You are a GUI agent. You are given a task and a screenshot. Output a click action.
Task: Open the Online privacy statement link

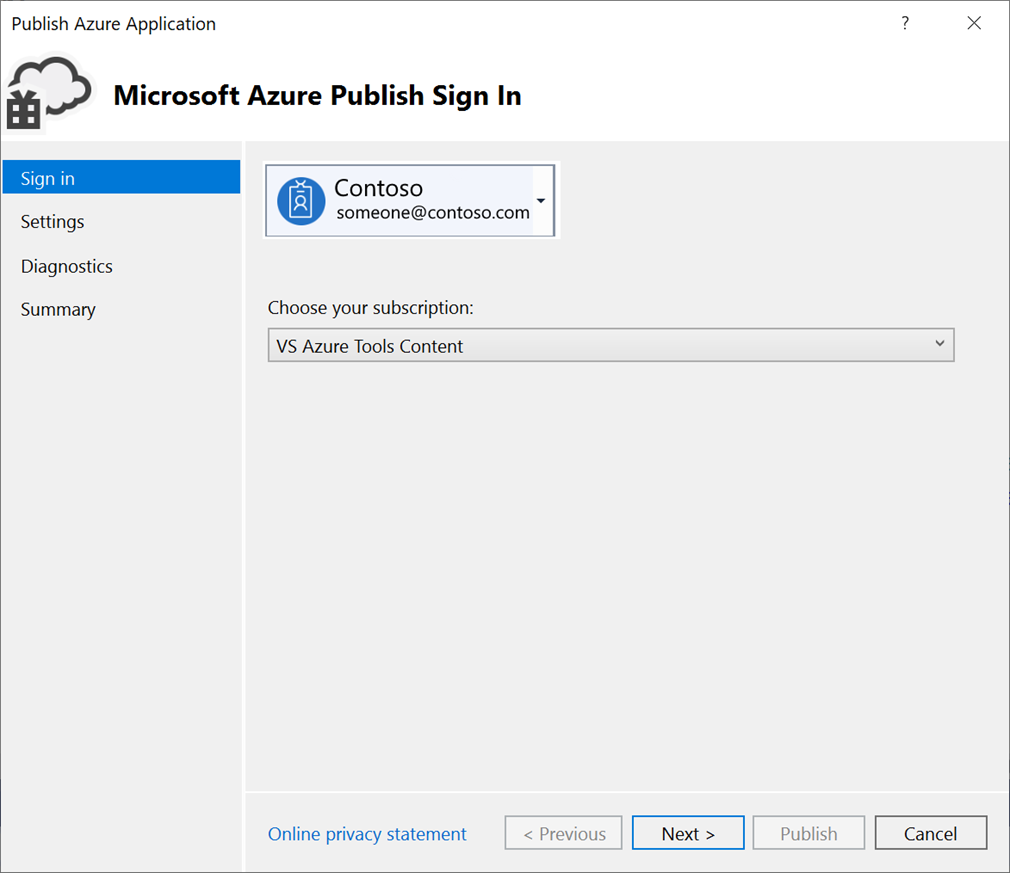point(366,833)
